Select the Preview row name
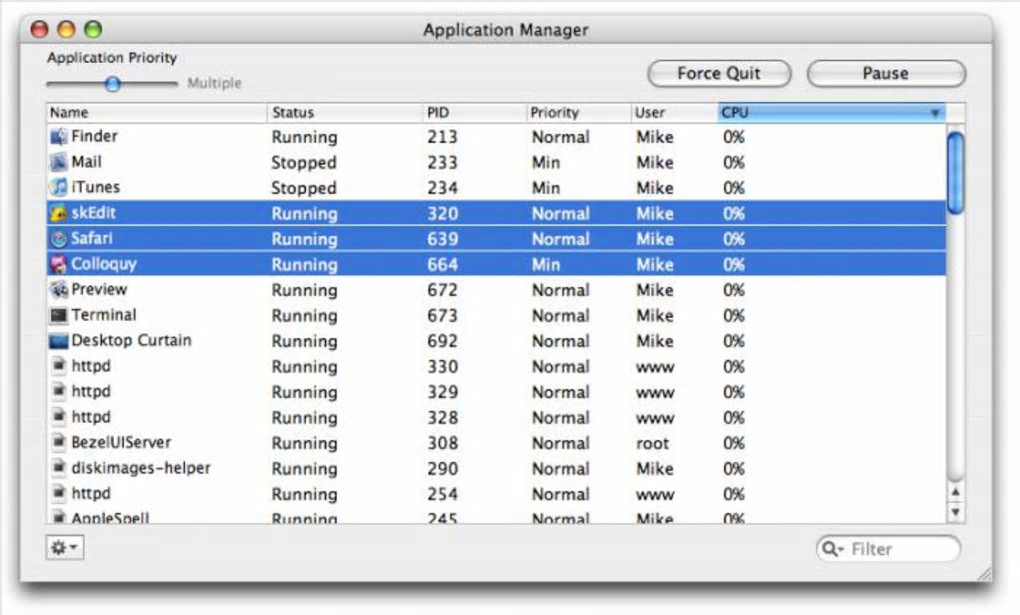The image size is (1020, 615). (x=99, y=289)
